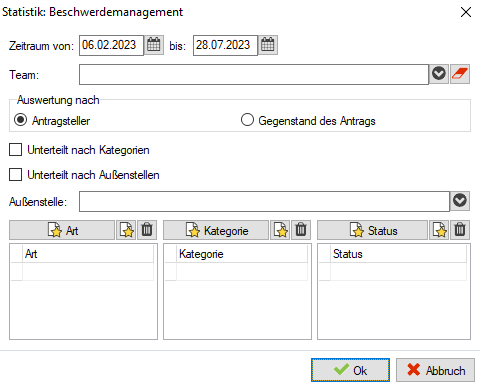Open calendar picker for end date

pyautogui.click(x=268, y=45)
